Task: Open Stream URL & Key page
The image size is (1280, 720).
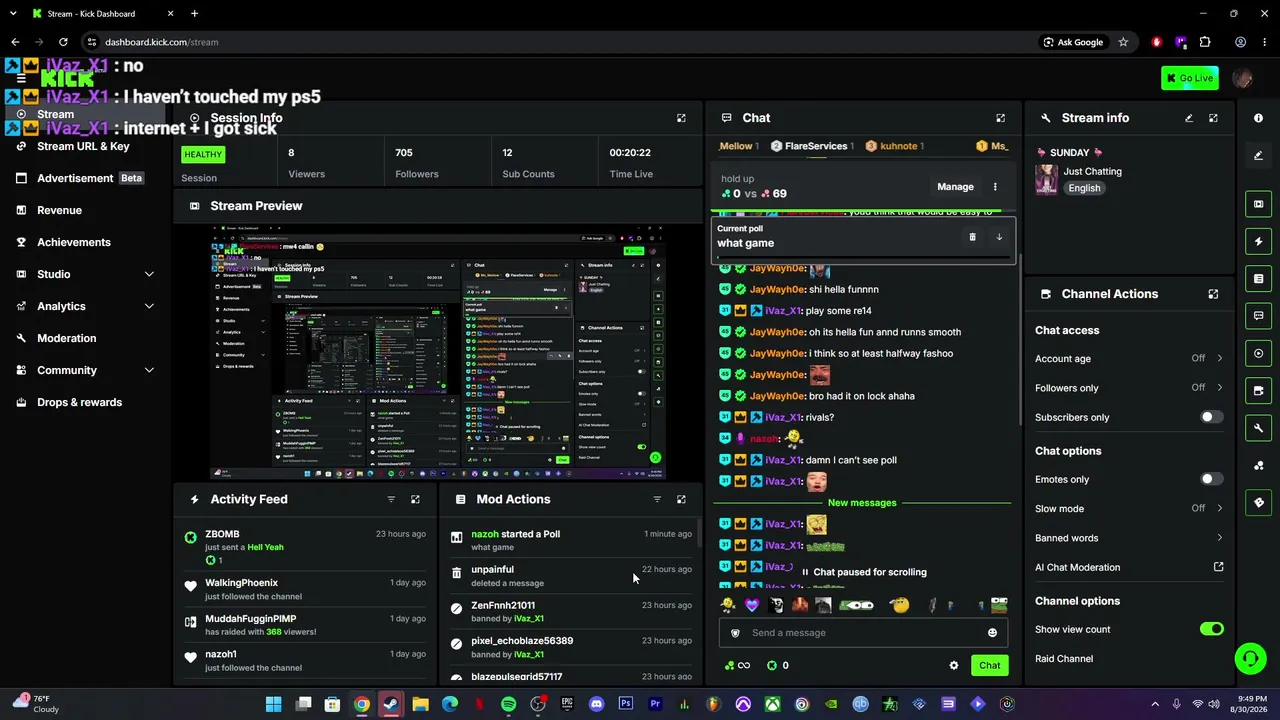Action: (83, 146)
